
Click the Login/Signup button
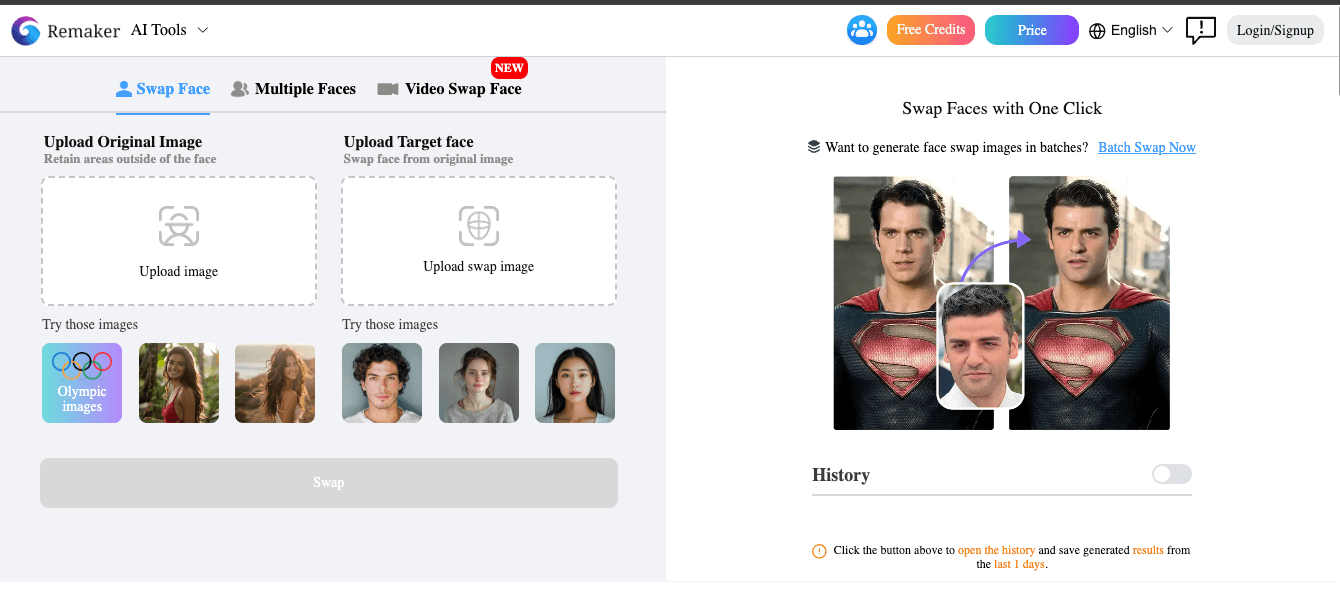(1275, 30)
